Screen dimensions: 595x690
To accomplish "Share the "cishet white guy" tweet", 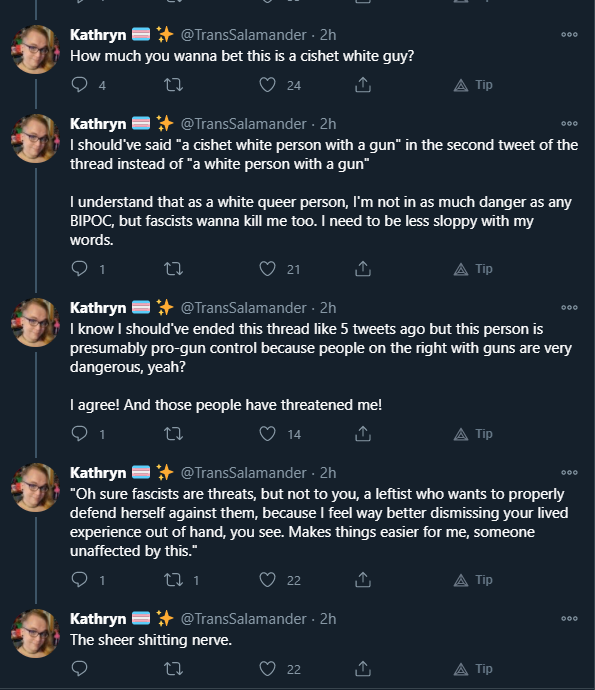I will [363, 84].
